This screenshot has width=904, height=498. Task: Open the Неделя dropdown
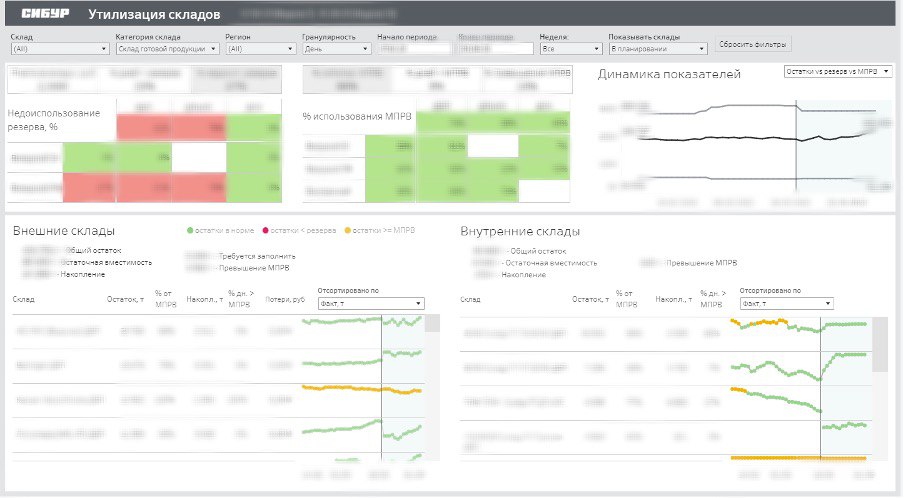[x=571, y=49]
